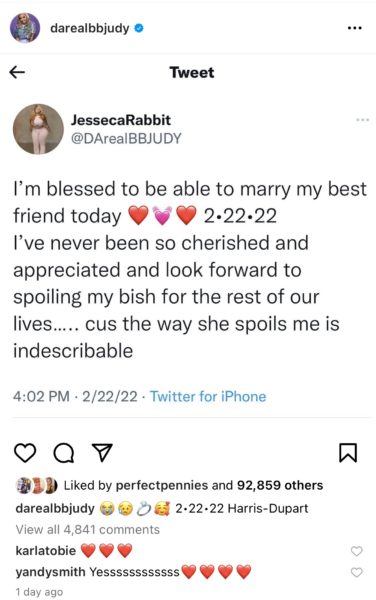View all 4,841 comments

point(88,530)
